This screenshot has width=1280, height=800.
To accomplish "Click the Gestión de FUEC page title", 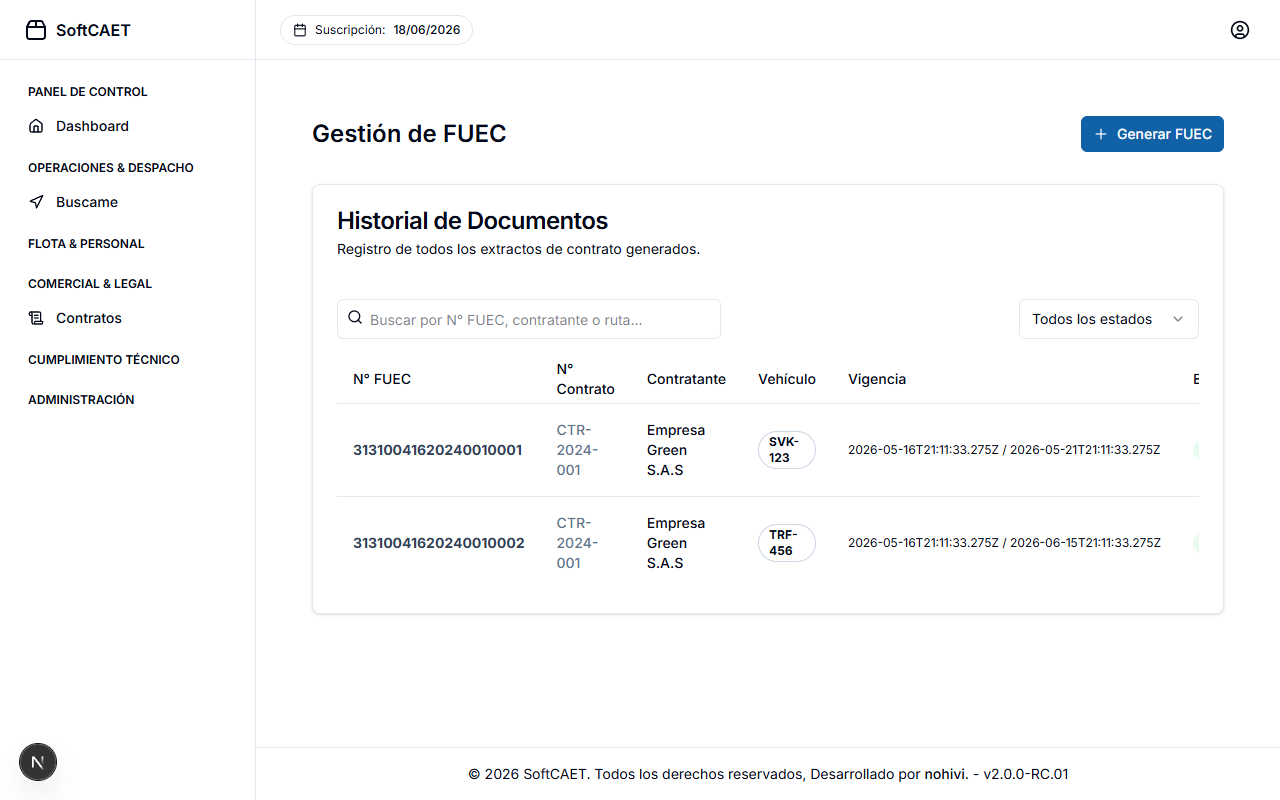I will [x=409, y=134].
